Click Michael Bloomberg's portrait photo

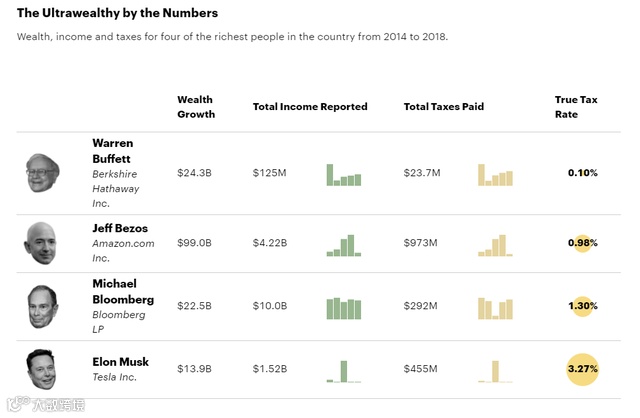click(42, 306)
